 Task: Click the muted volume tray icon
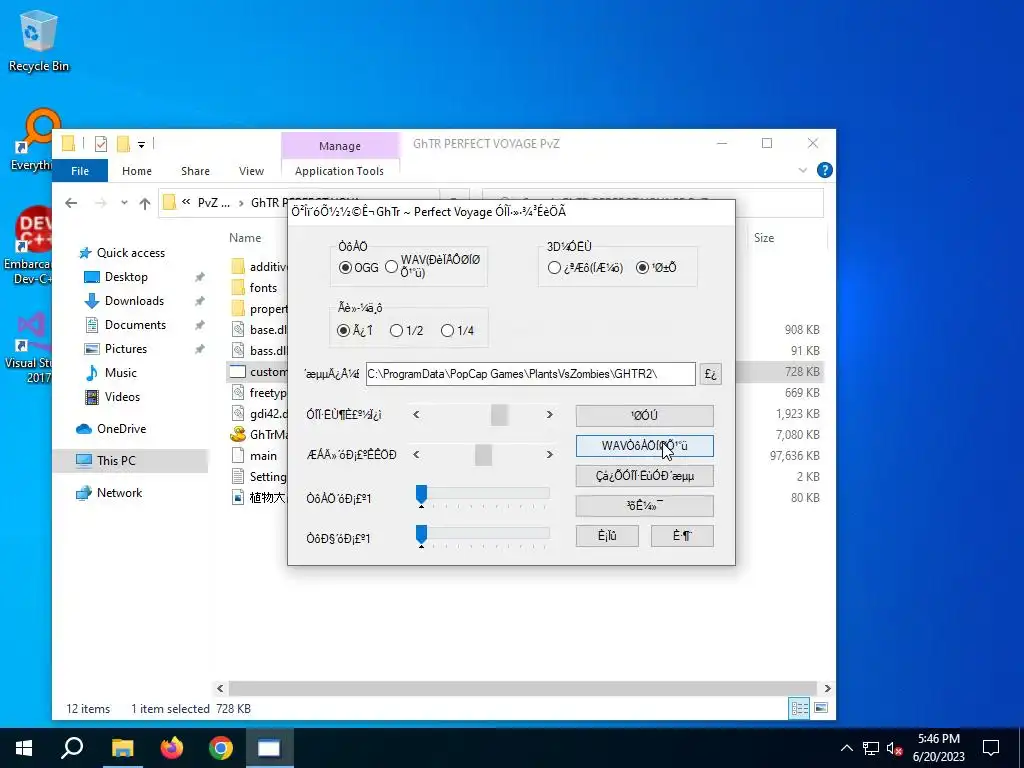(894, 748)
